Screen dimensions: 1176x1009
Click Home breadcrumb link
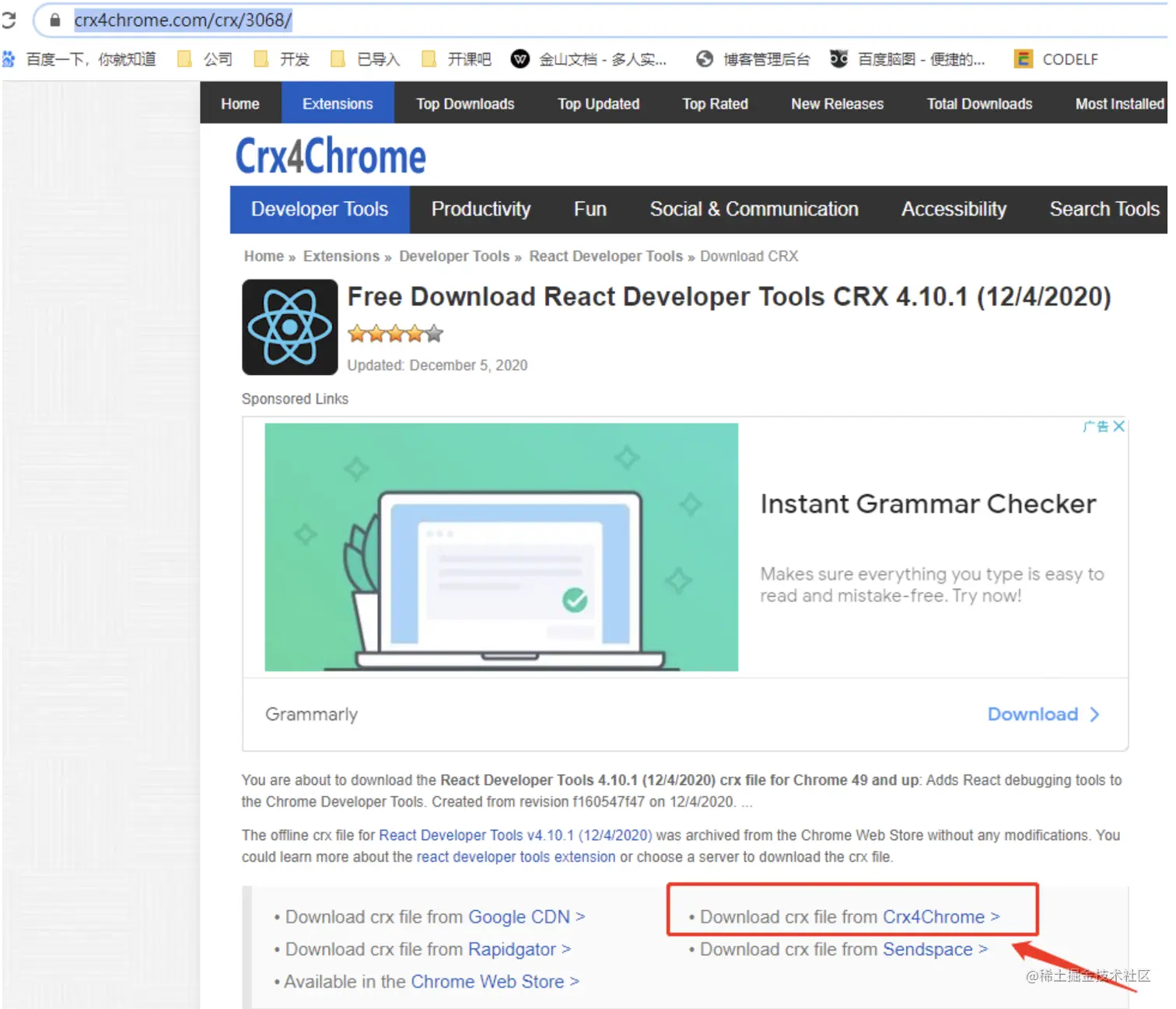pyautogui.click(x=264, y=256)
